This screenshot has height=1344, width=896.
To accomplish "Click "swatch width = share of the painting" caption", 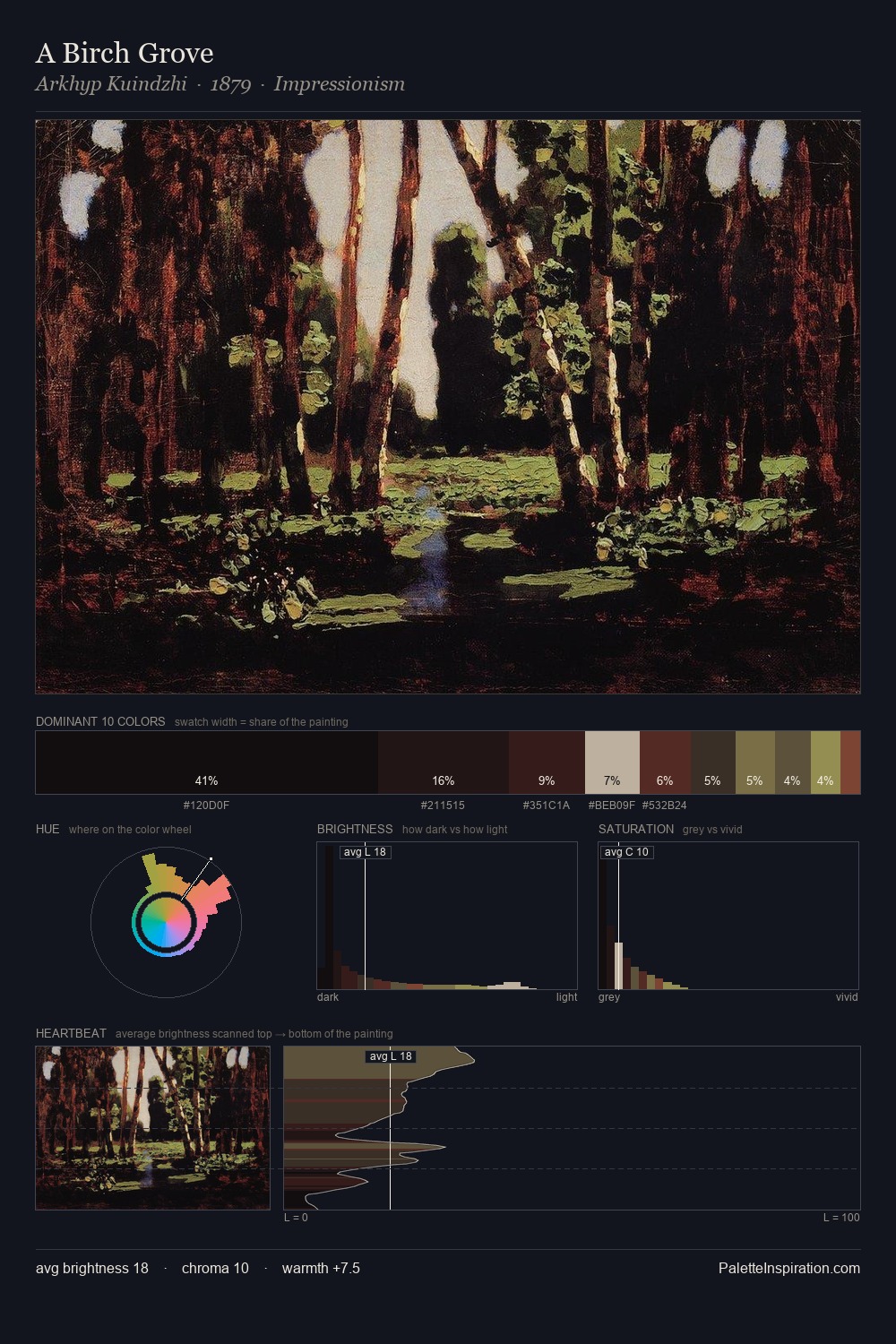I will (262, 722).
